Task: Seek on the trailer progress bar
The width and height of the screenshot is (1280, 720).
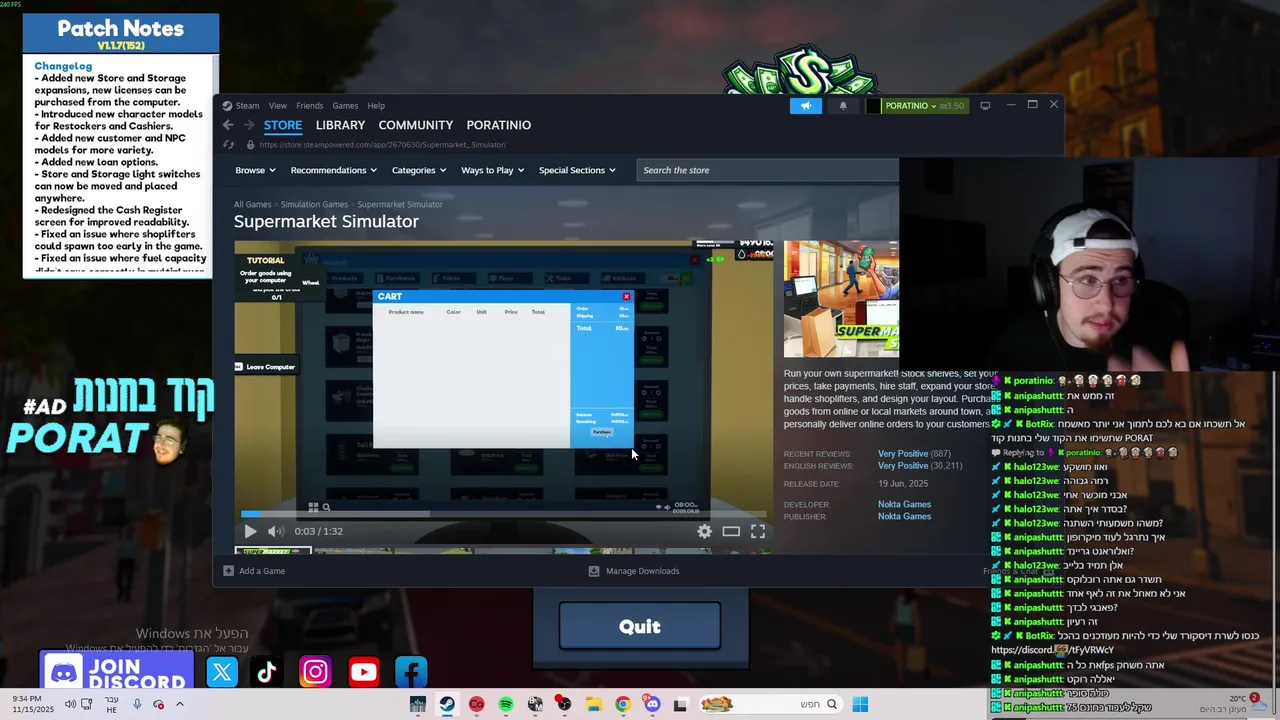Action: [504, 515]
